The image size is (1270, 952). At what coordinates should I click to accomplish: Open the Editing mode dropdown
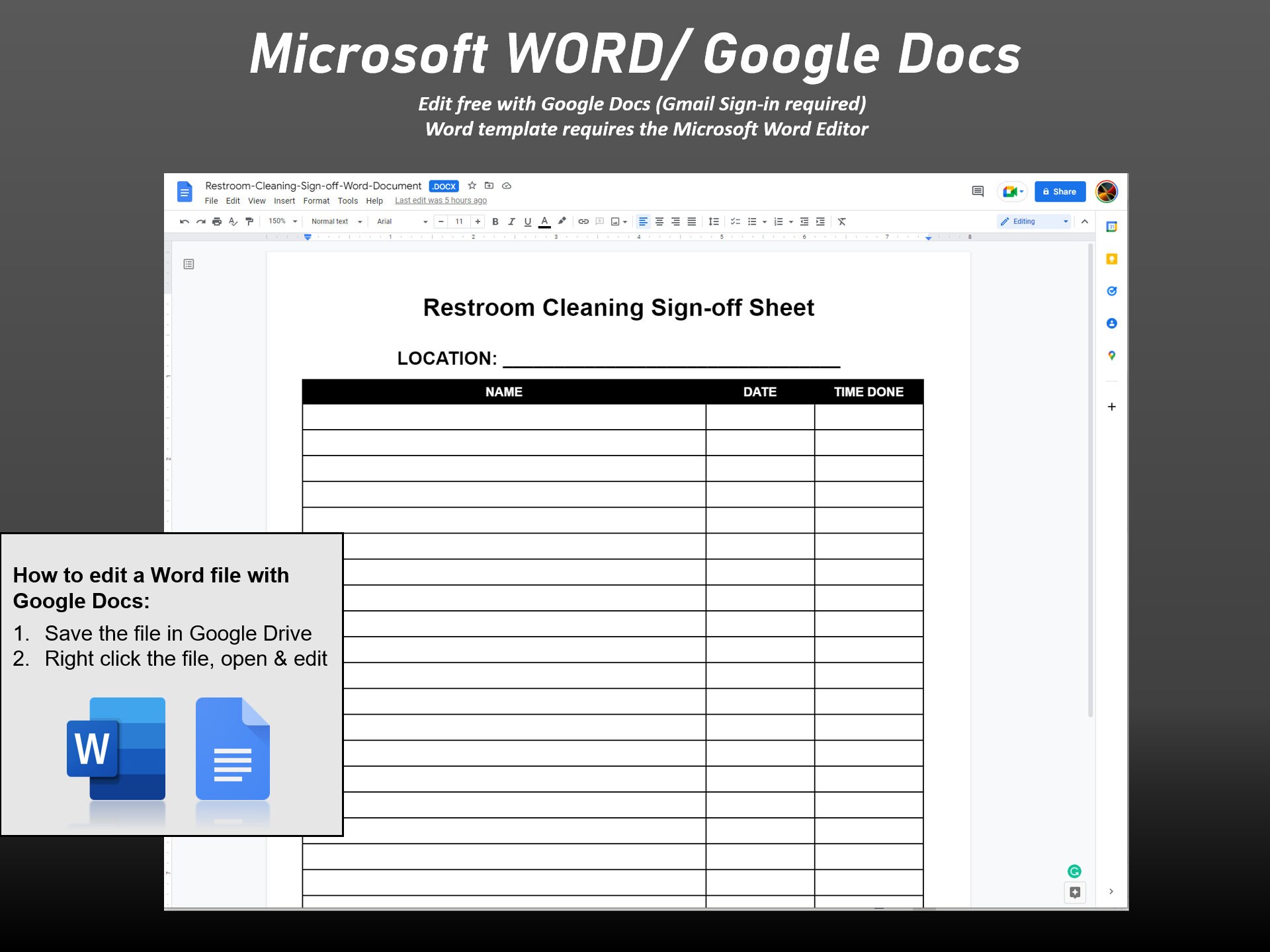1033,221
